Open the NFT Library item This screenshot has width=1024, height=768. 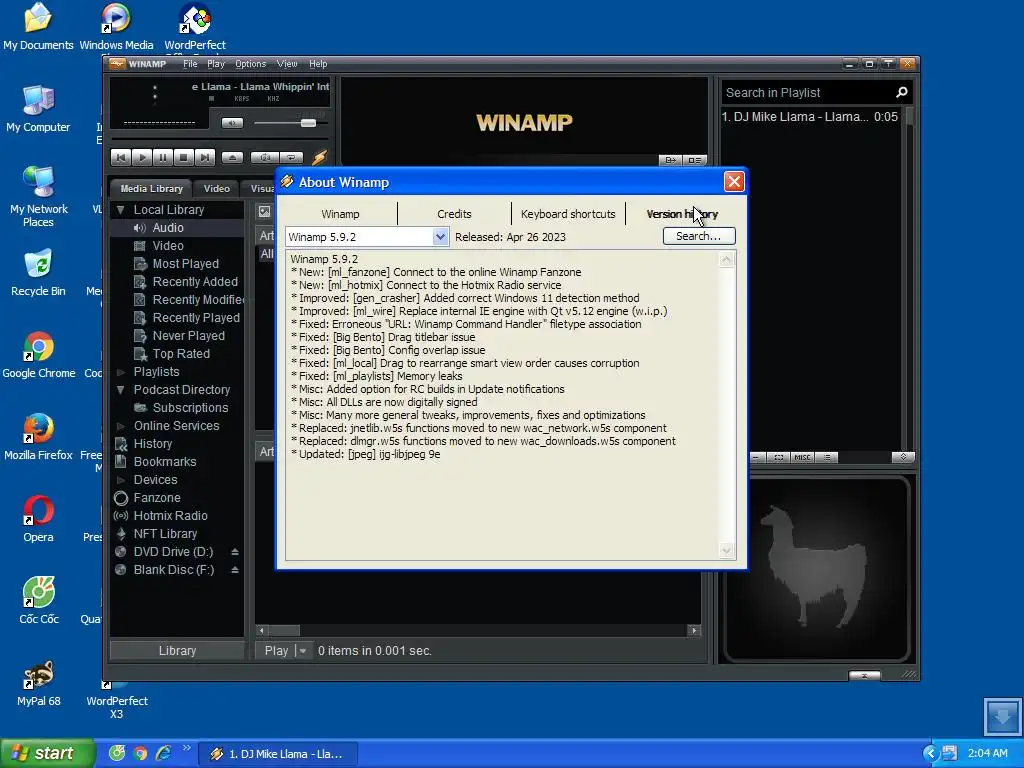point(165,534)
